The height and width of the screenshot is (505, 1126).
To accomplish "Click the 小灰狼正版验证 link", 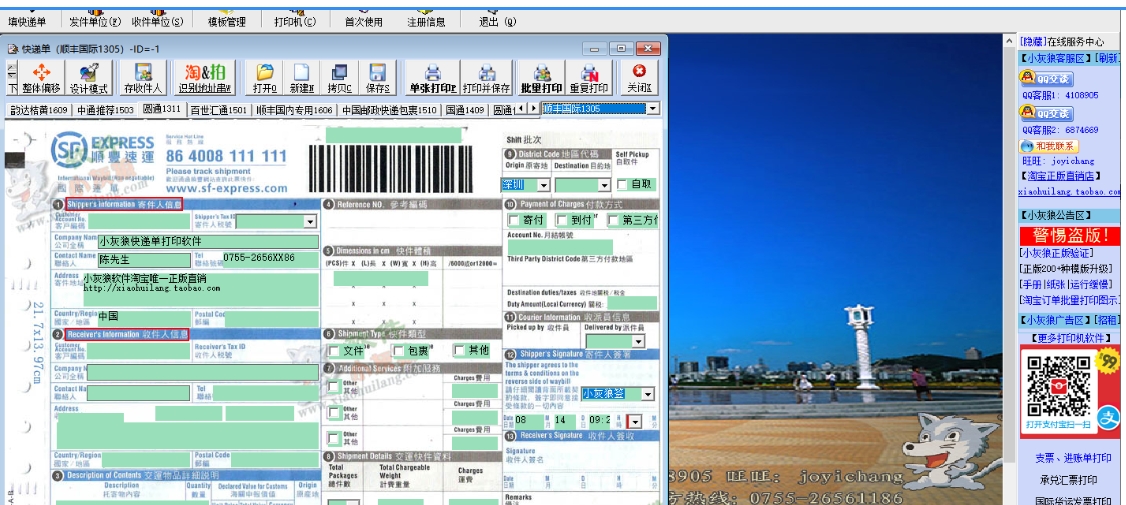I will [1056, 253].
